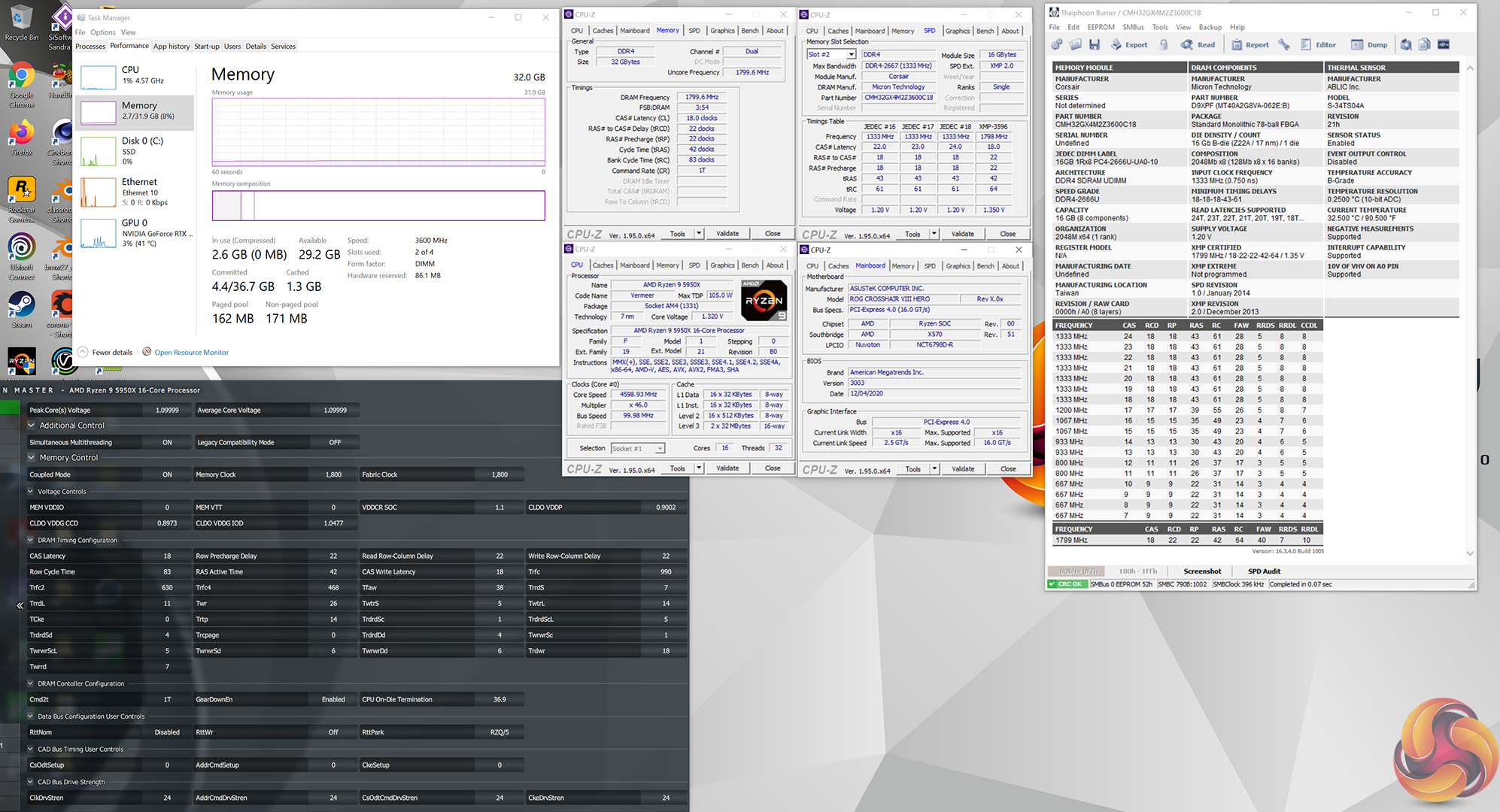The width and height of the screenshot is (1500, 812).
Task: Click the gears settings icon in Thaiphoon Burner
Action: point(1057,45)
